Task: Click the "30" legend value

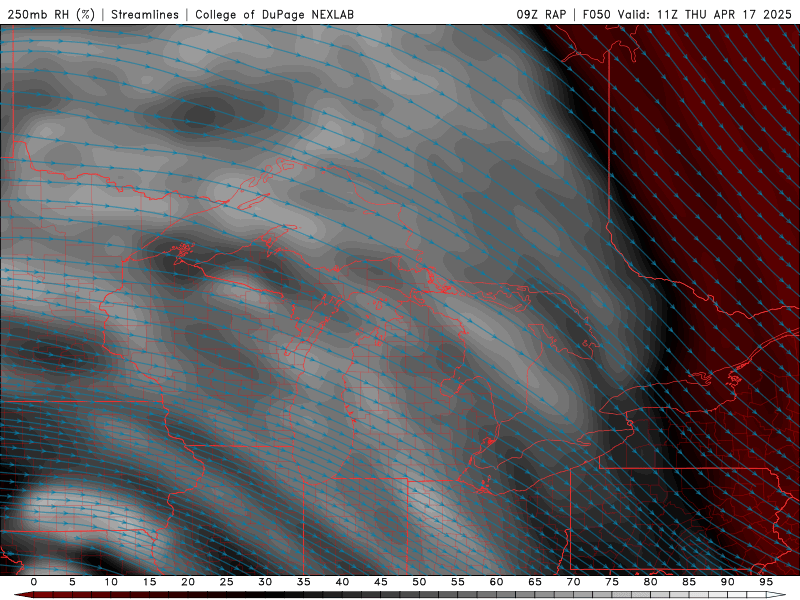Action: [265, 582]
